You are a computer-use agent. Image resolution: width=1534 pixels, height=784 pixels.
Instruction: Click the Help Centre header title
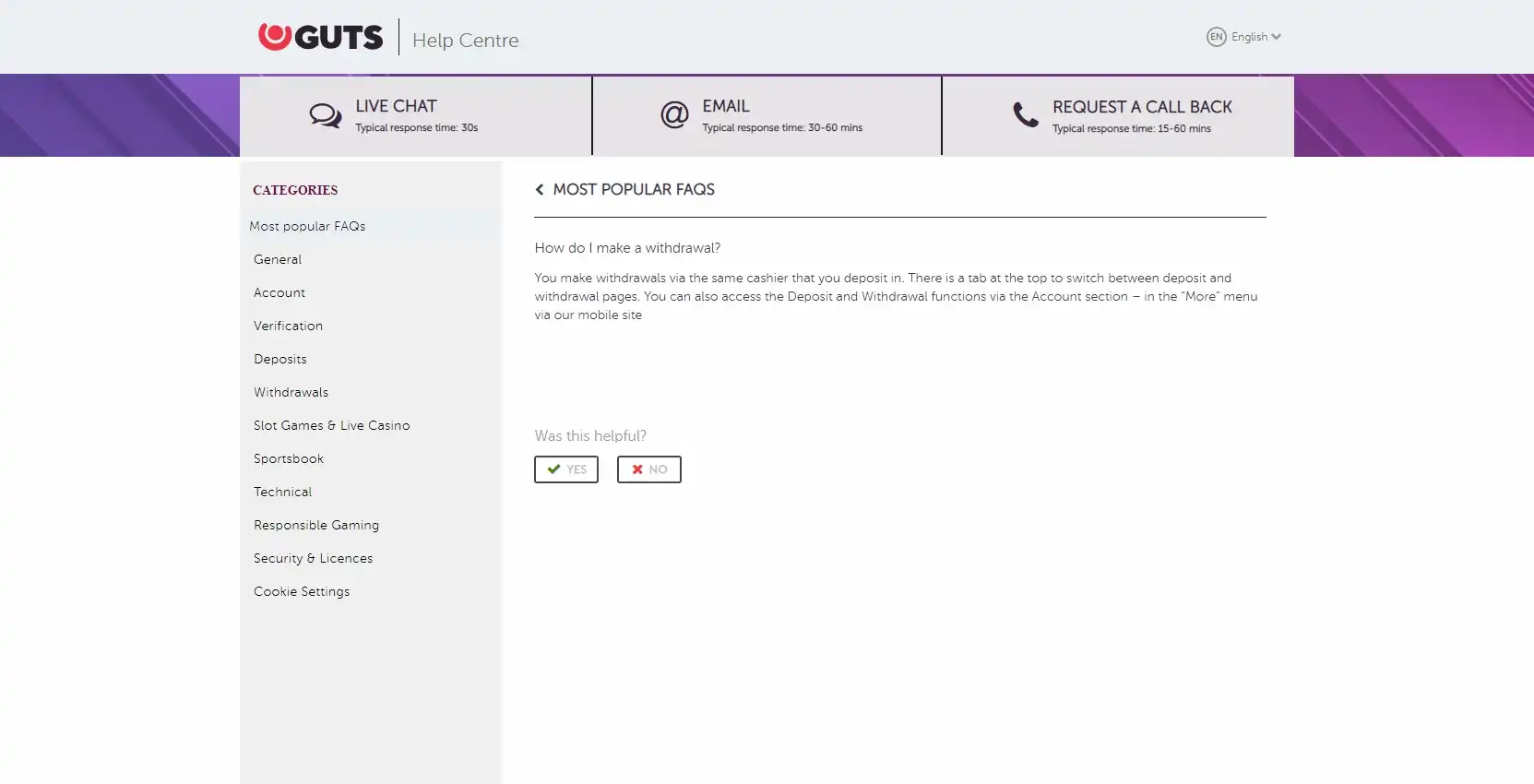point(465,40)
